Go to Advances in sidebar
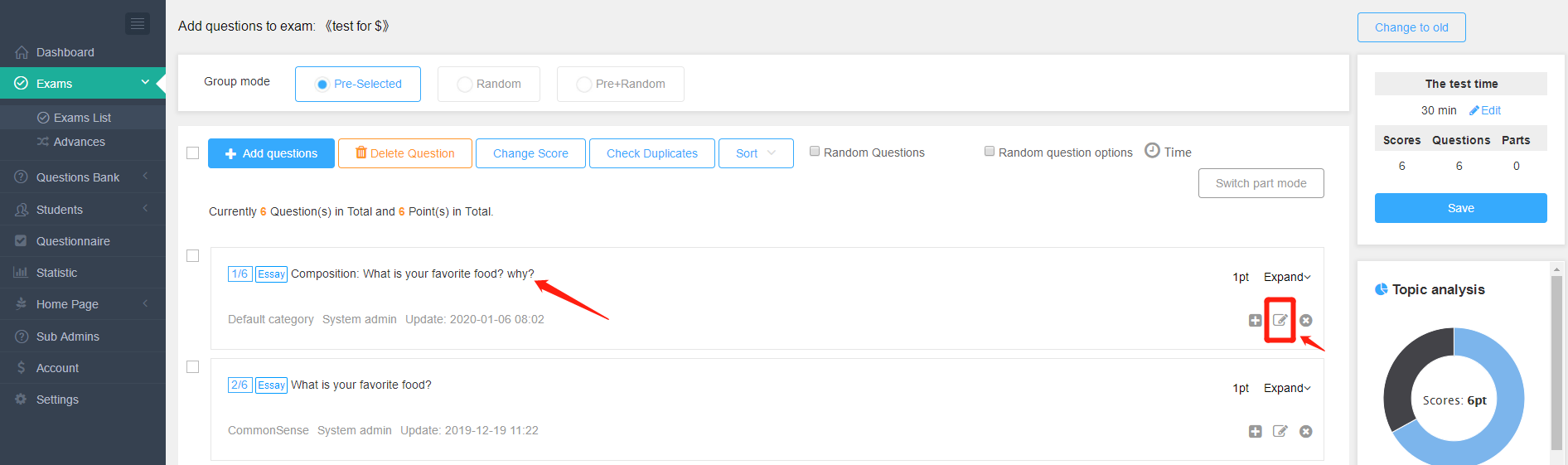This screenshot has height=465, width=1568. click(83, 142)
